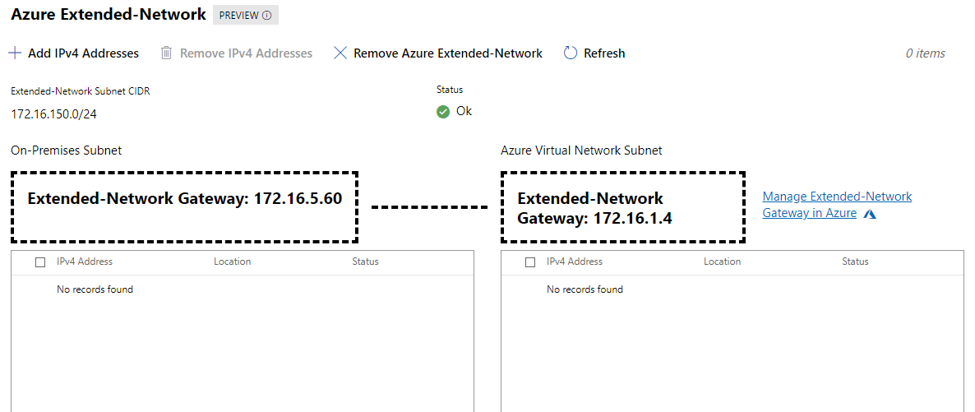Click No records found in On-Premises table
The width and height of the screenshot is (975, 412).
(x=95, y=290)
